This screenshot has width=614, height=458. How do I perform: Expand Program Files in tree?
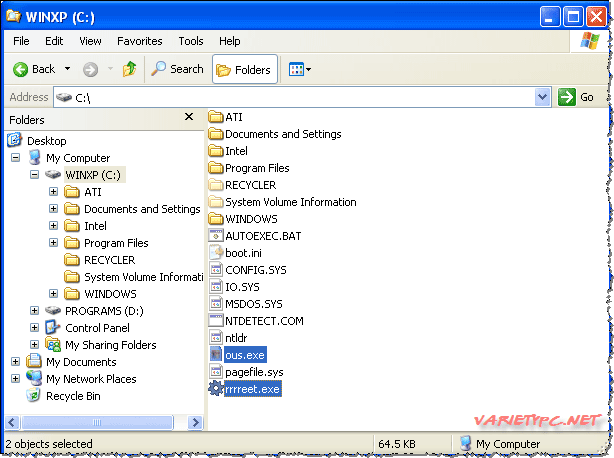tap(54, 243)
